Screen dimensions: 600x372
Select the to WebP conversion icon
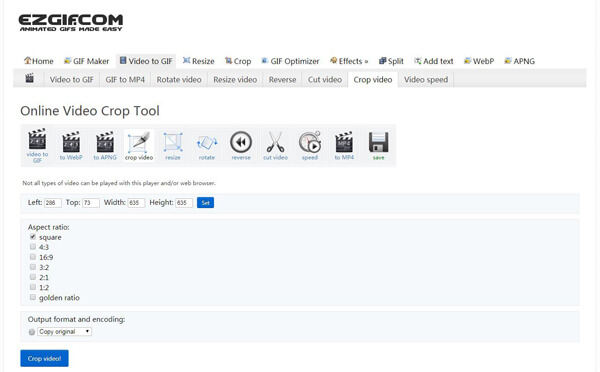(x=71, y=146)
